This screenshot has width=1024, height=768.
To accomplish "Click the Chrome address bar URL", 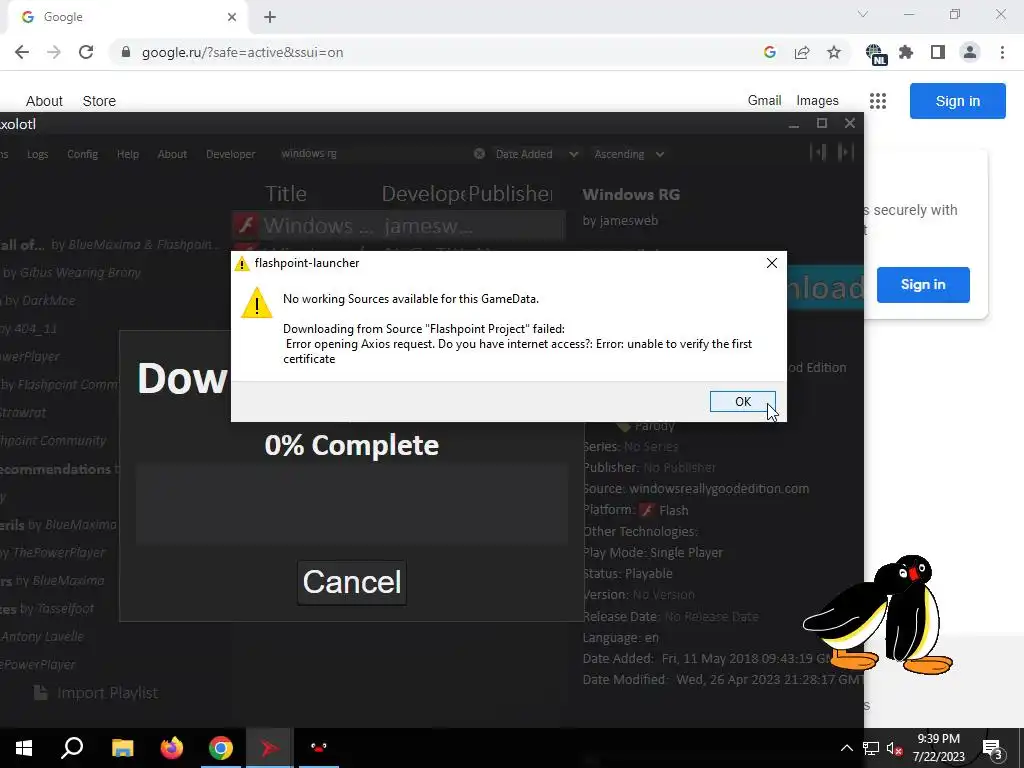I will (242, 52).
